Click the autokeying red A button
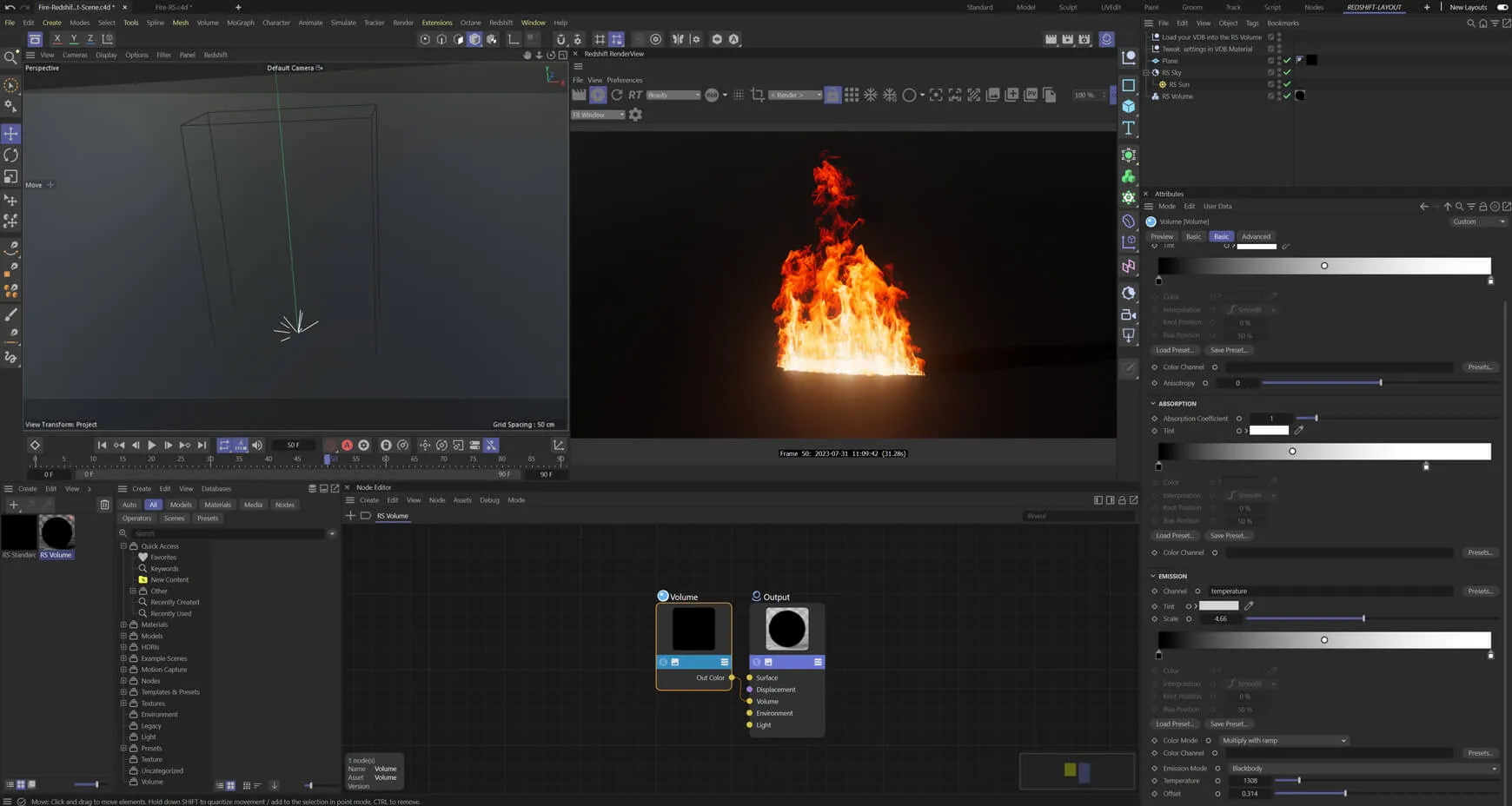 pos(347,446)
